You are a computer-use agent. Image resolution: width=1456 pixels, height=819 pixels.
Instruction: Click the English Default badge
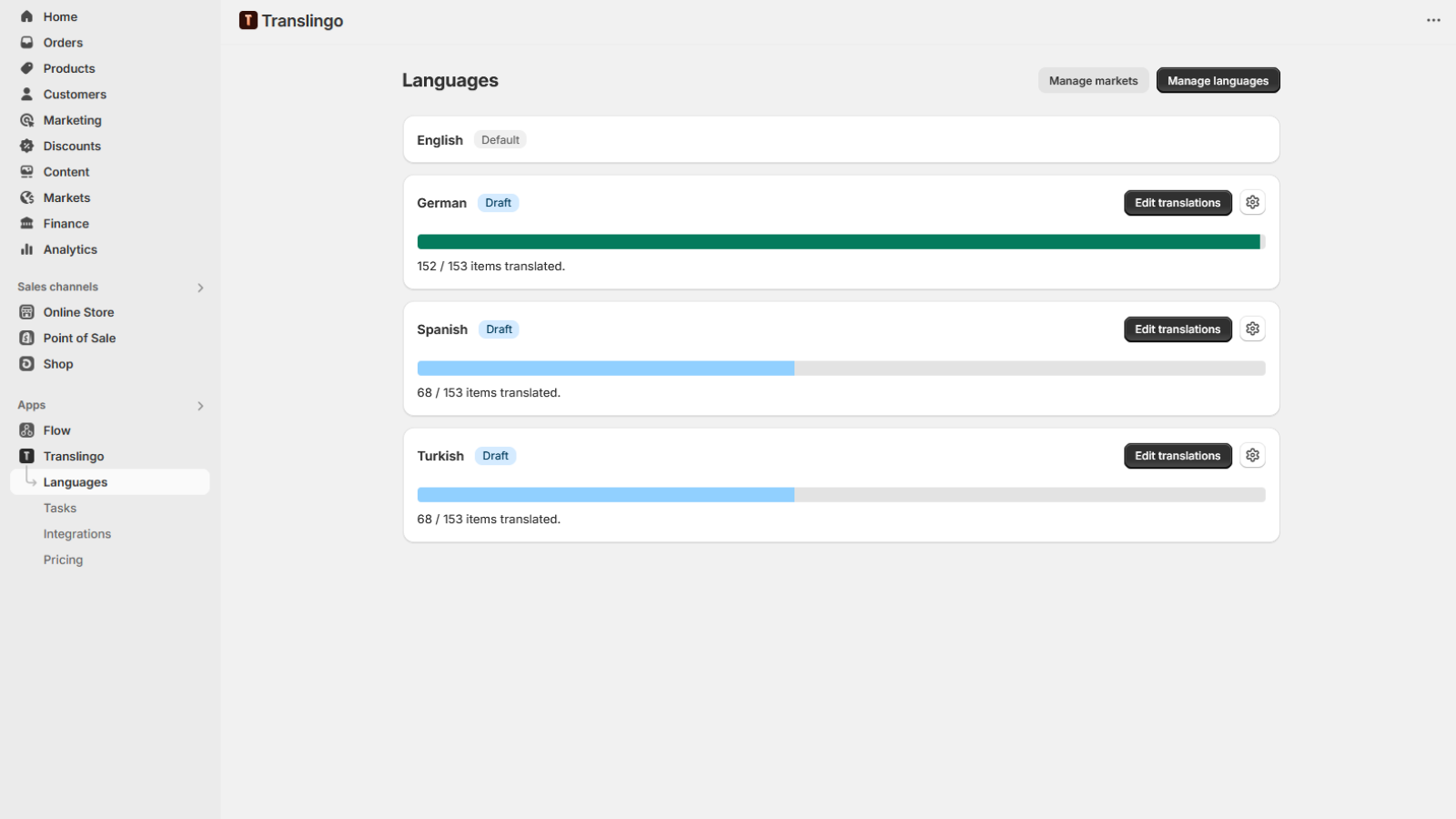click(x=500, y=140)
